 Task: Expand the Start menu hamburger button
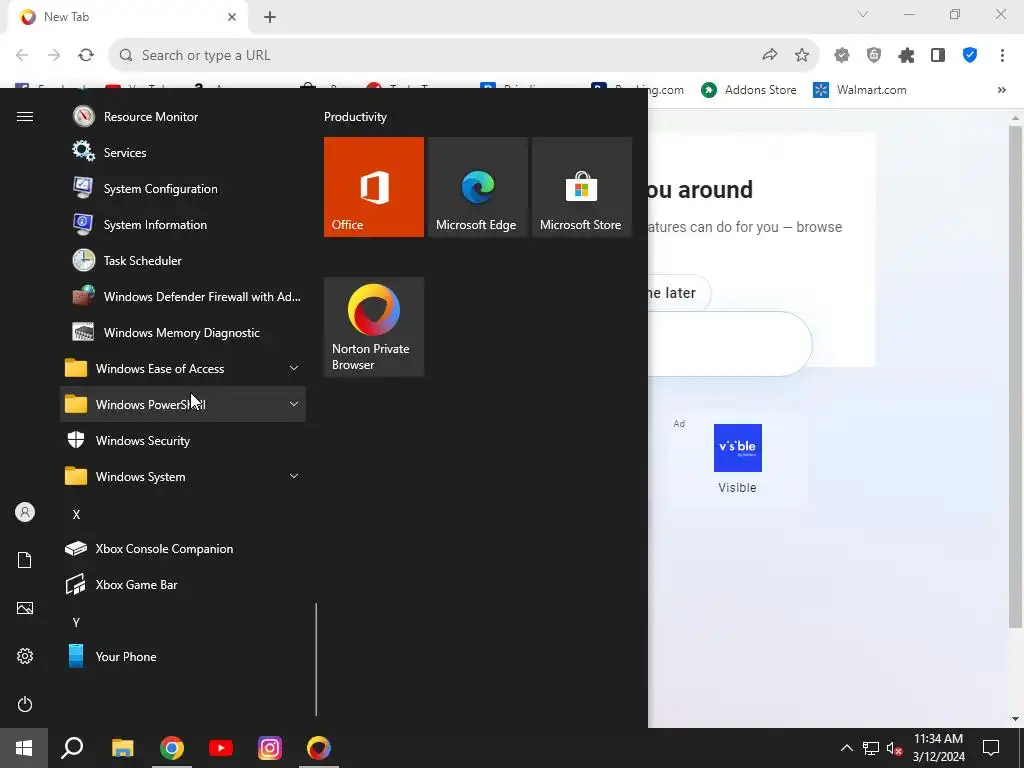[x=25, y=117]
